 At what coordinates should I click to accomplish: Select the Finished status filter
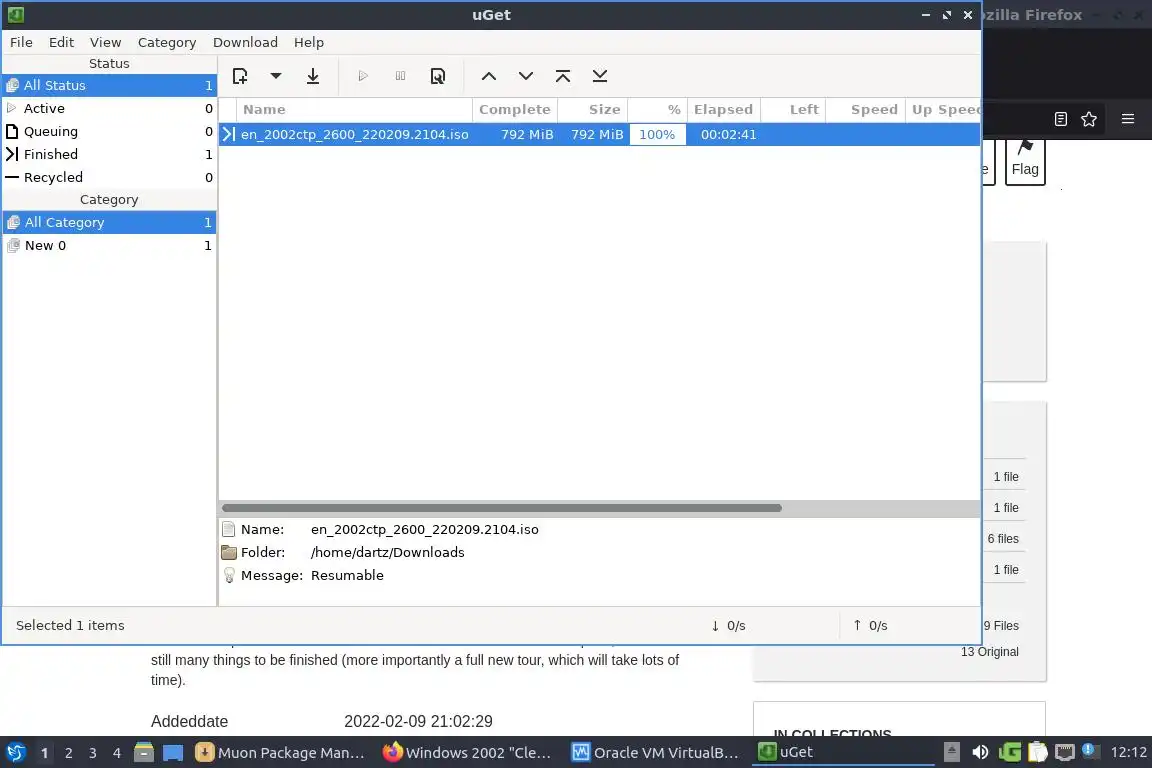109,154
